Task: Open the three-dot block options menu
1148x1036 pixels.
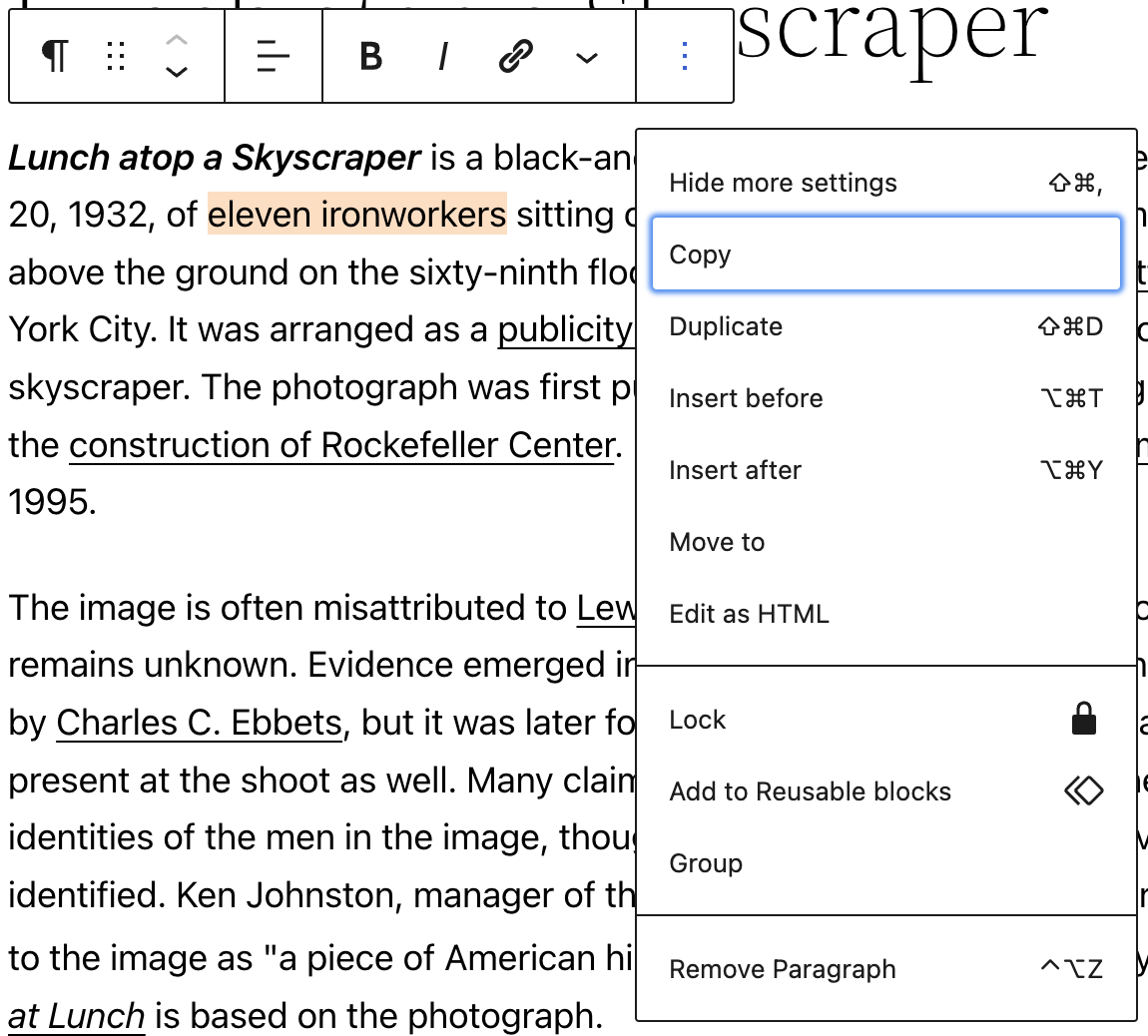Action: click(x=684, y=57)
